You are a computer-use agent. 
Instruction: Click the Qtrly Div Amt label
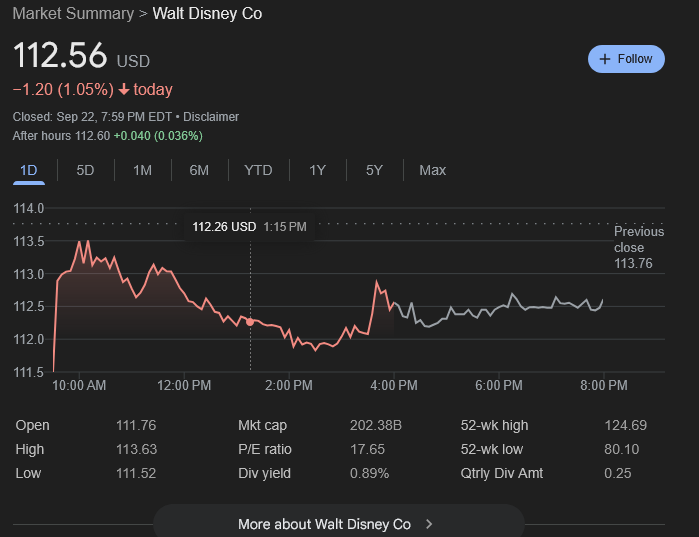point(502,473)
